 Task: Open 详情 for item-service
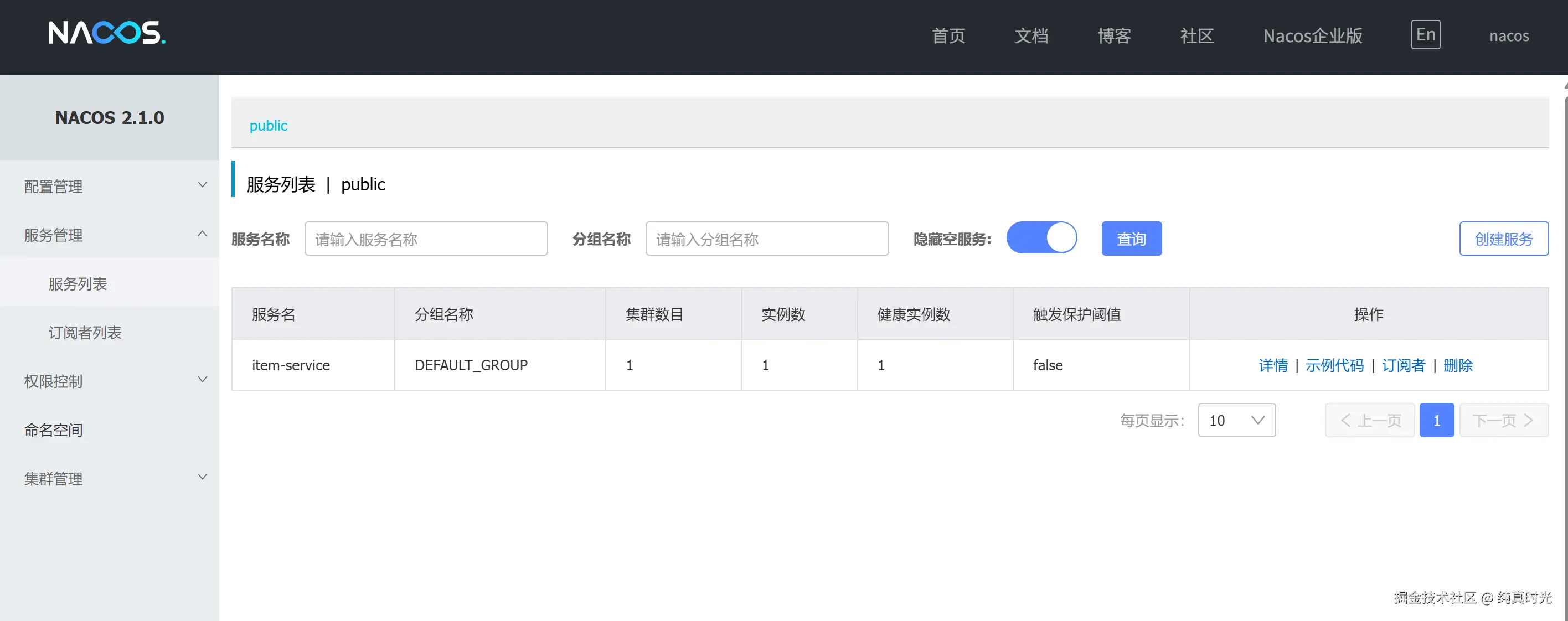[x=1273, y=365]
